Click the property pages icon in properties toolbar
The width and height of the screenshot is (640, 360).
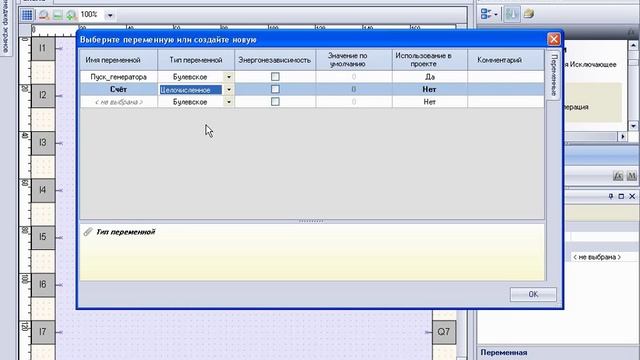point(529,14)
